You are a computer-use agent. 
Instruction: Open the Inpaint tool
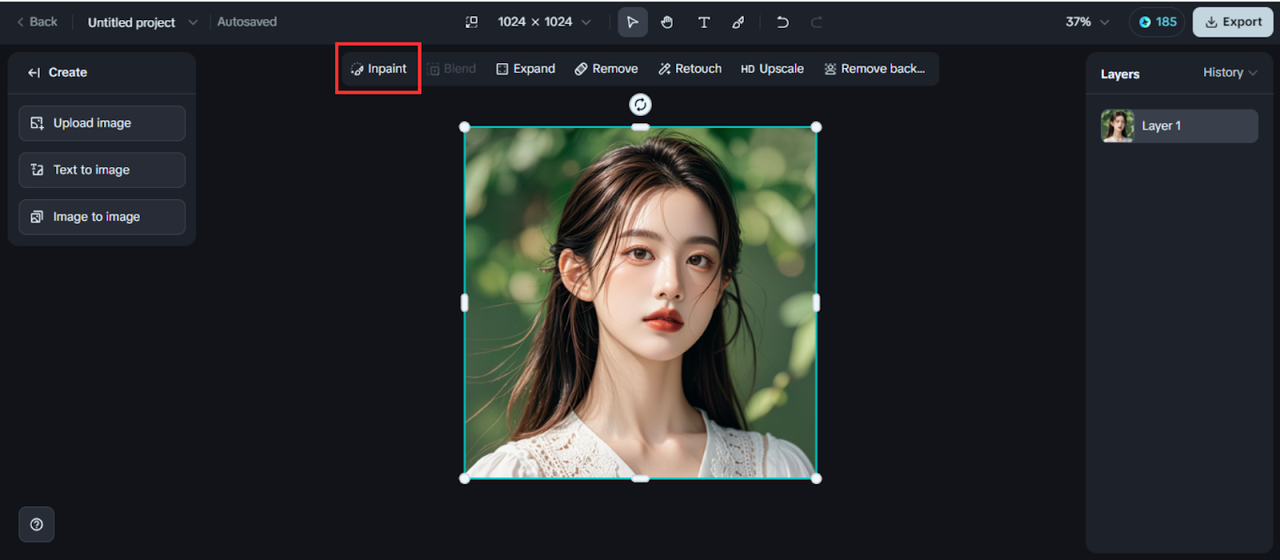(x=378, y=69)
